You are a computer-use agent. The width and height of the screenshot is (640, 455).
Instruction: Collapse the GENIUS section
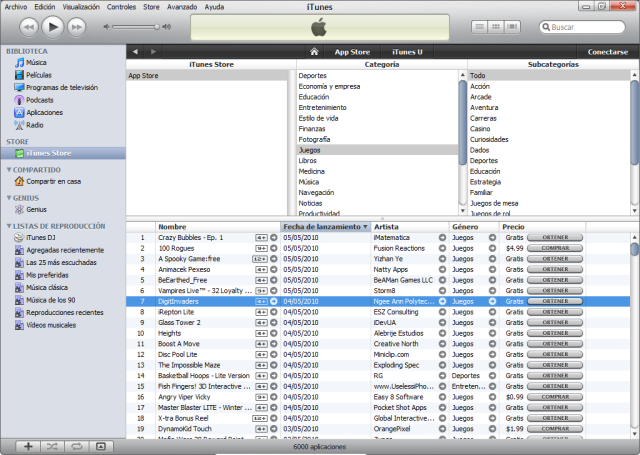[x=9, y=198]
